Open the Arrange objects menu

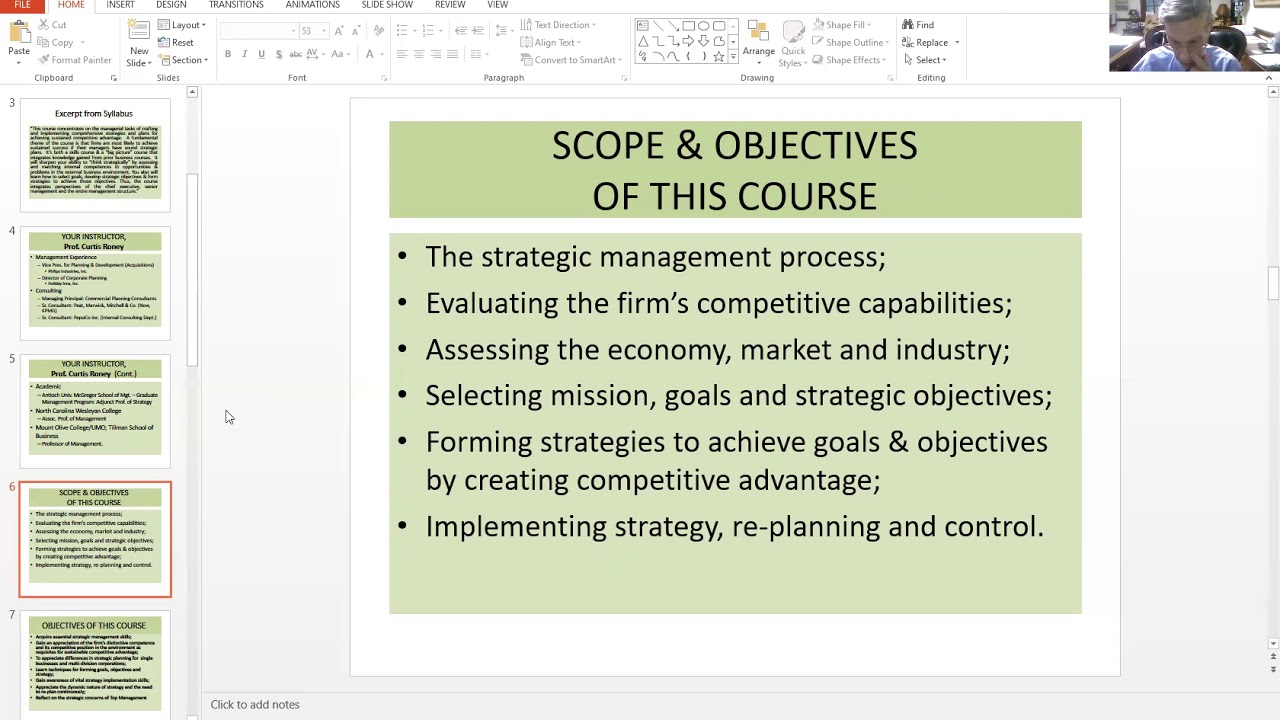tap(758, 43)
